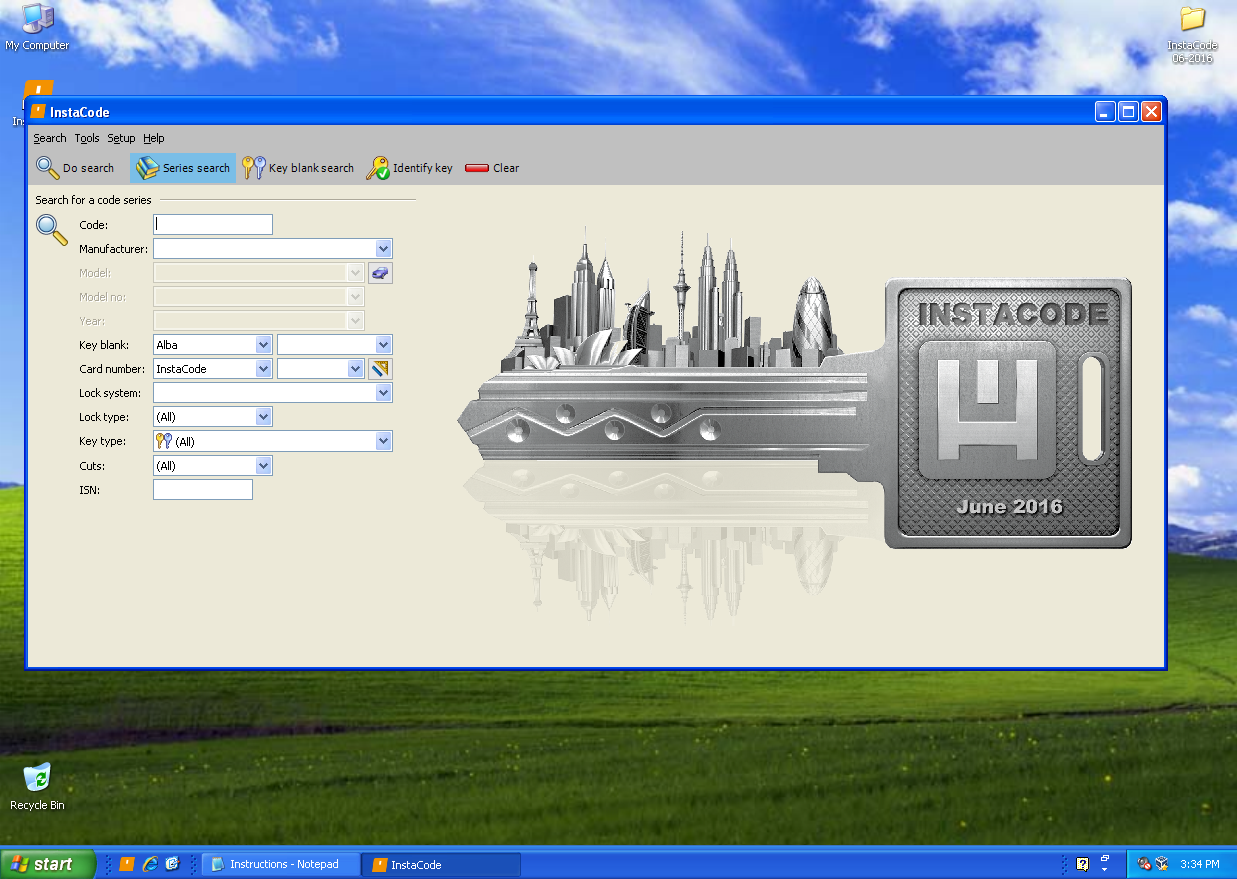1237x879 pixels.
Task: Expand the Cuts dropdown
Action: click(263, 466)
